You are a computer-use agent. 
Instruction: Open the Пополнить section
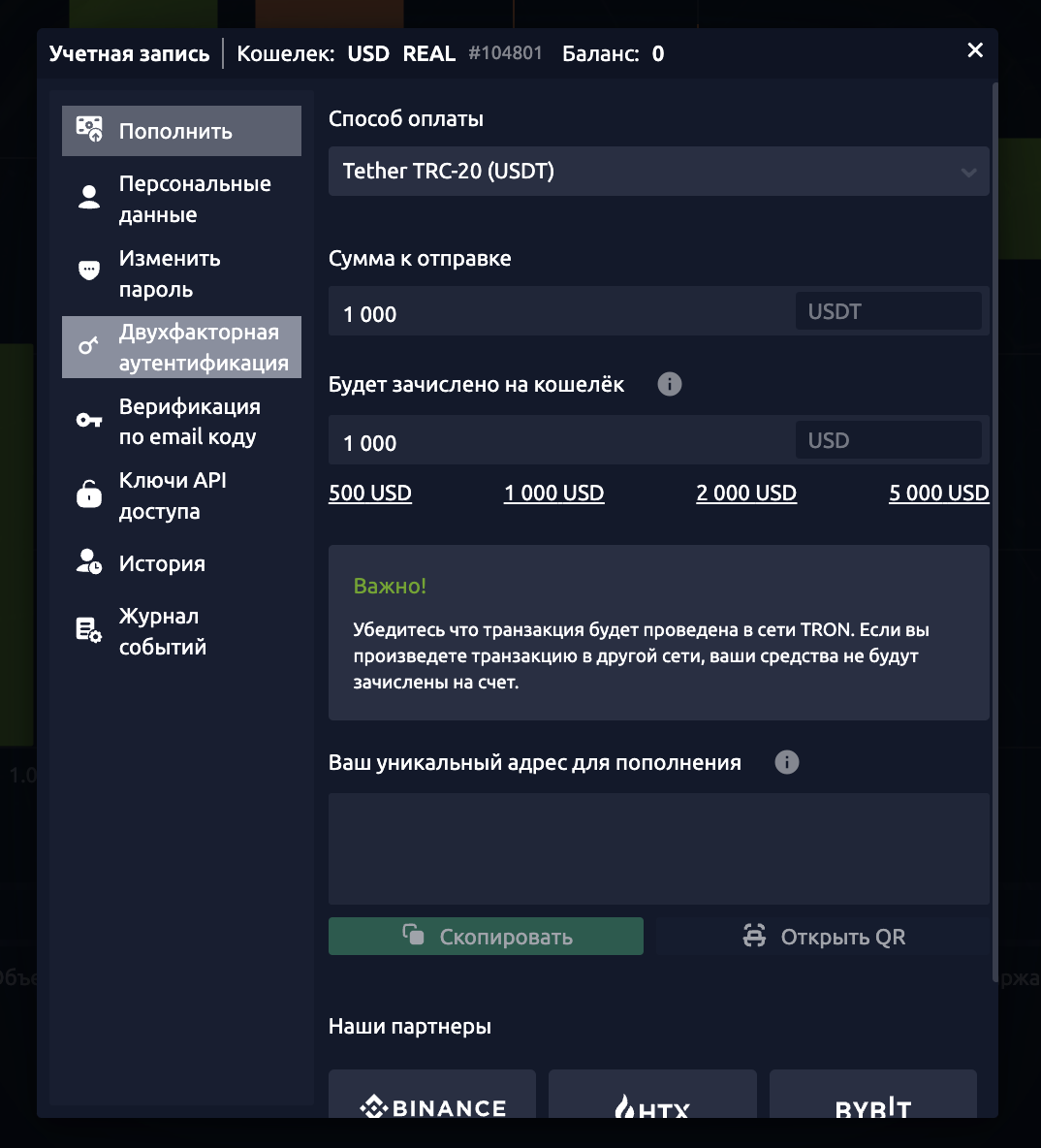tap(181, 131)
